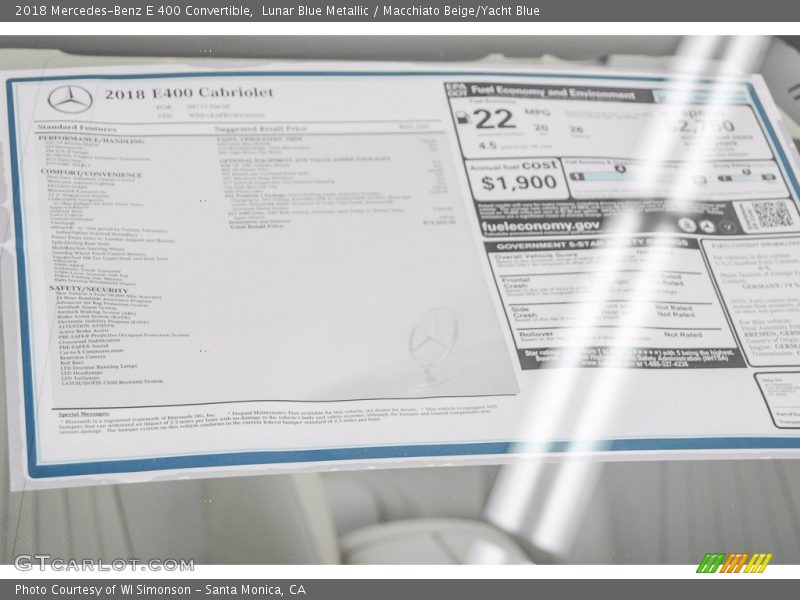The image size is (800, 600).
Task: Click the "fueleconomy.gov" text
Action: pos(540,226)
